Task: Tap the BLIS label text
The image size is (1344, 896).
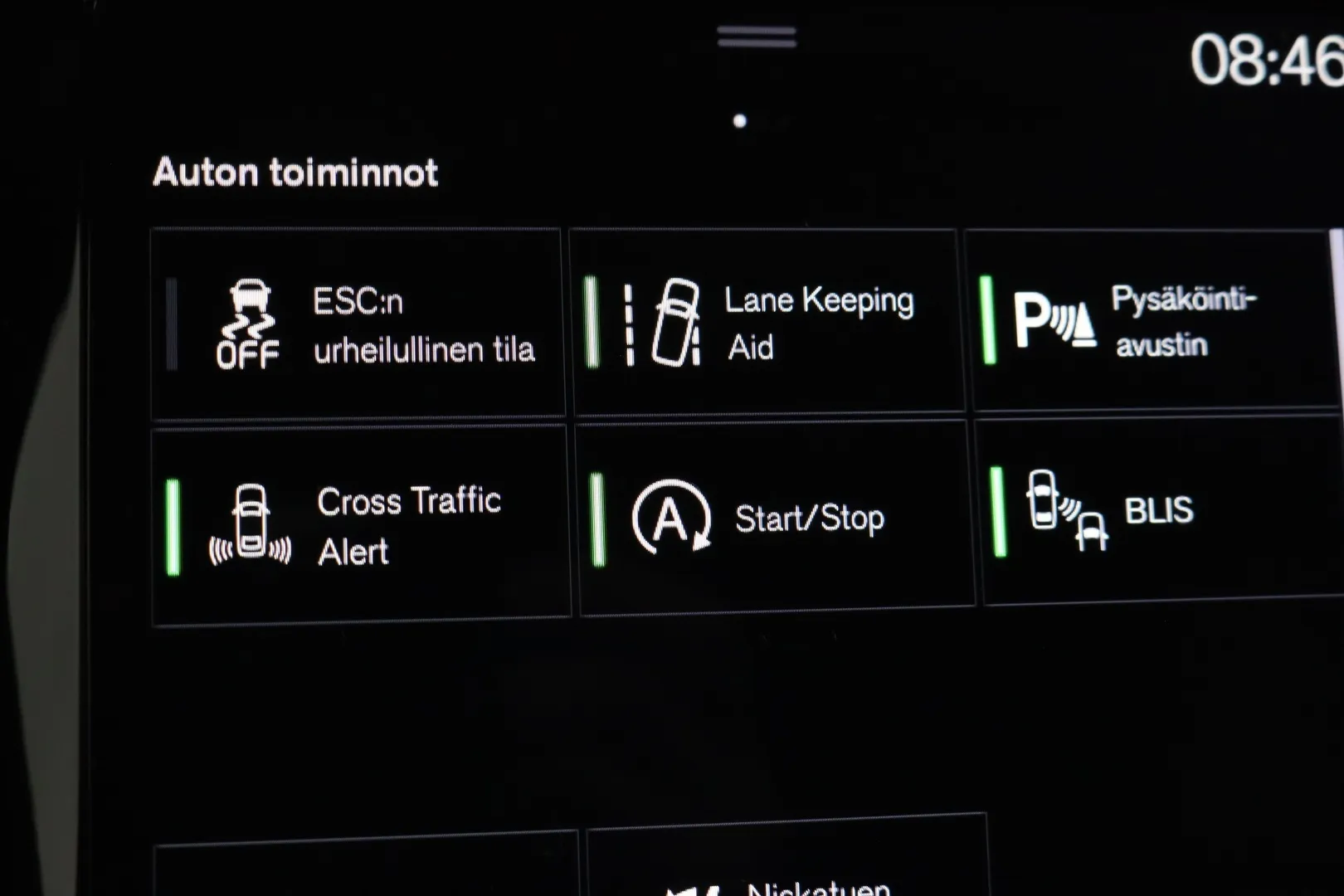Action: 1159,510
